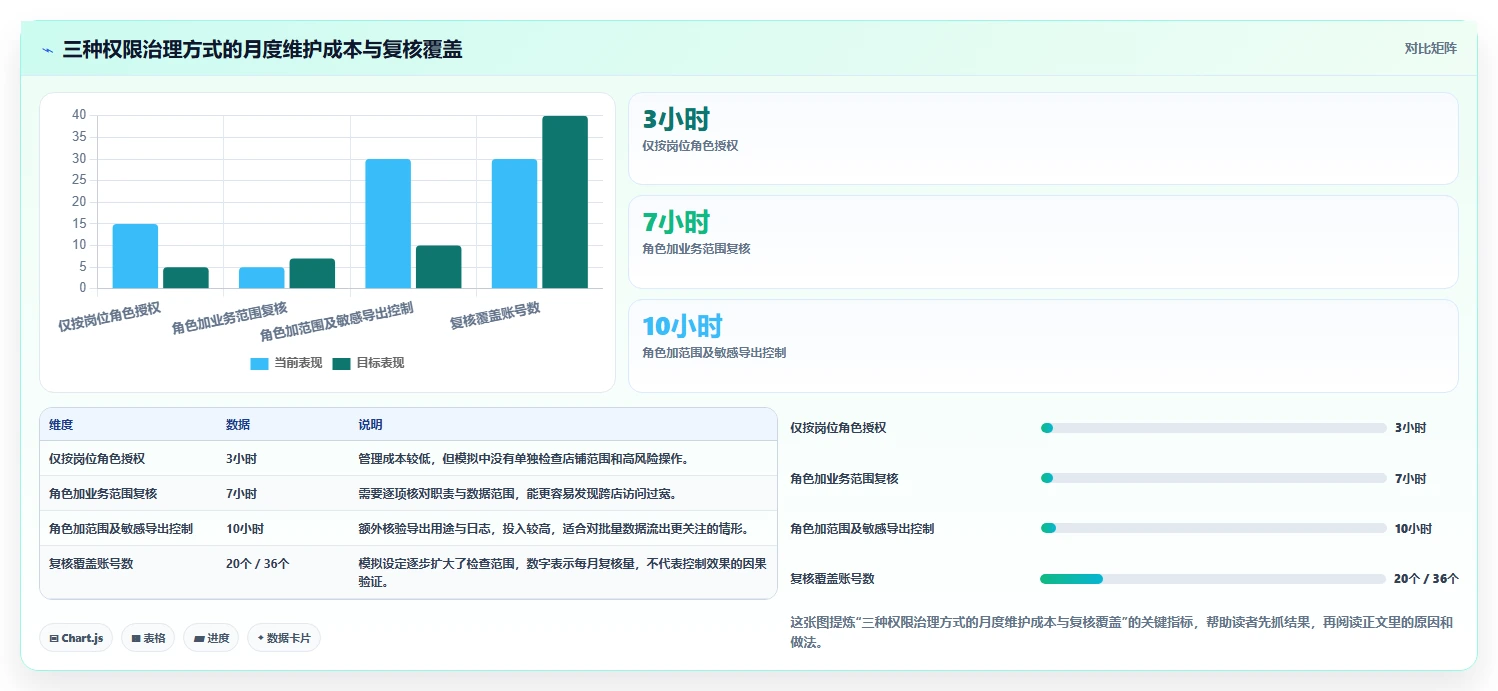Click the 7小时 value beside second progress bar
Viewport: 1498px width, 691px height.
pos(1410,478)
